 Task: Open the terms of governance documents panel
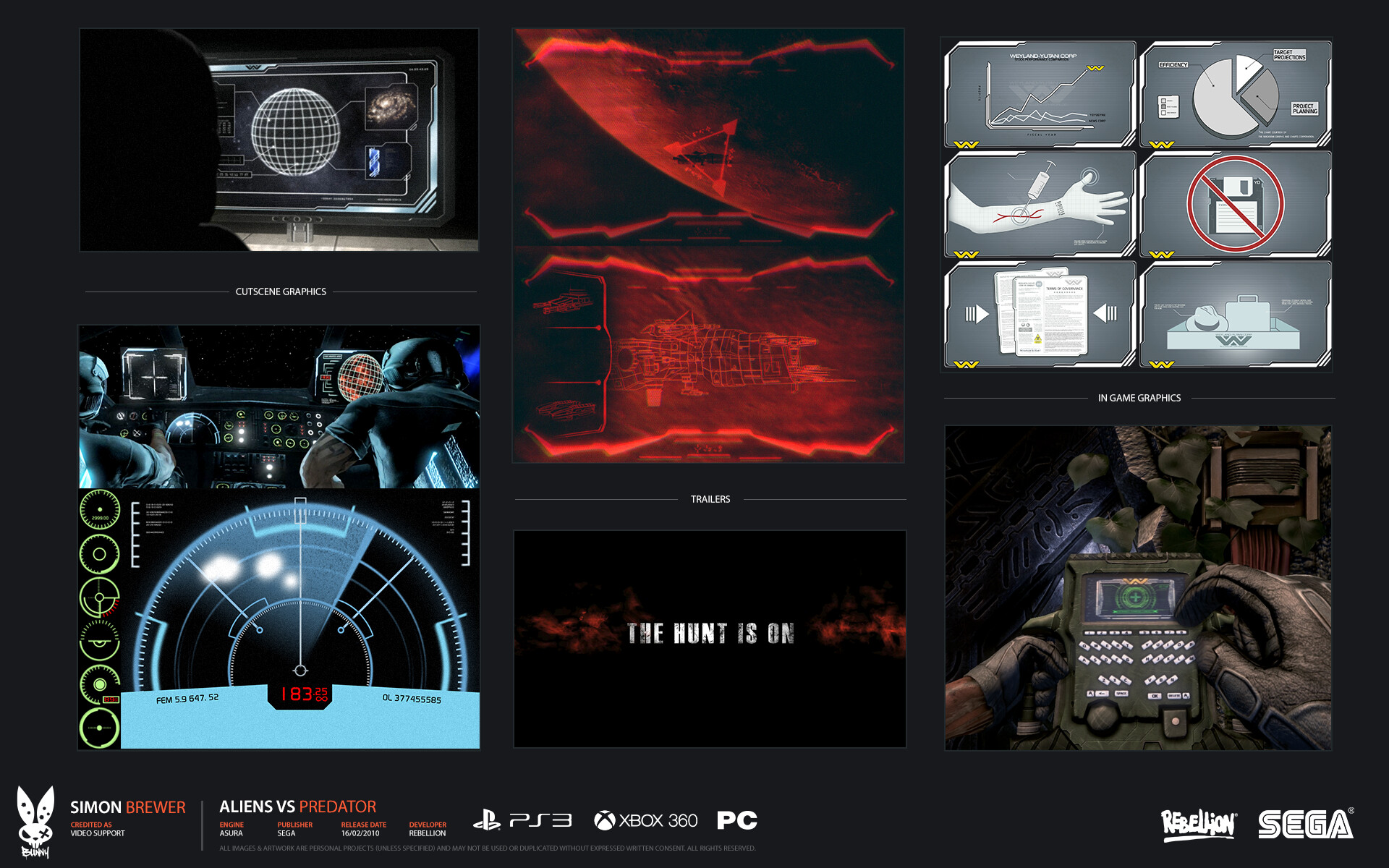pos(1040,315)
